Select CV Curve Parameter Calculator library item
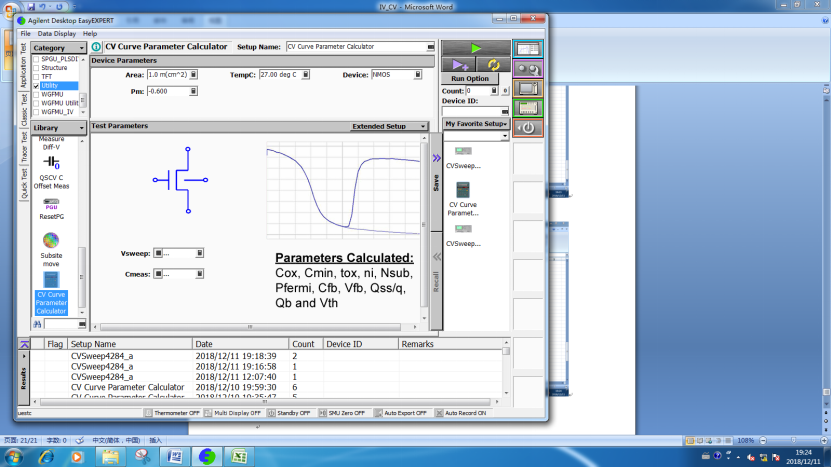Screen dimensions: 831x468 [51, 293]
